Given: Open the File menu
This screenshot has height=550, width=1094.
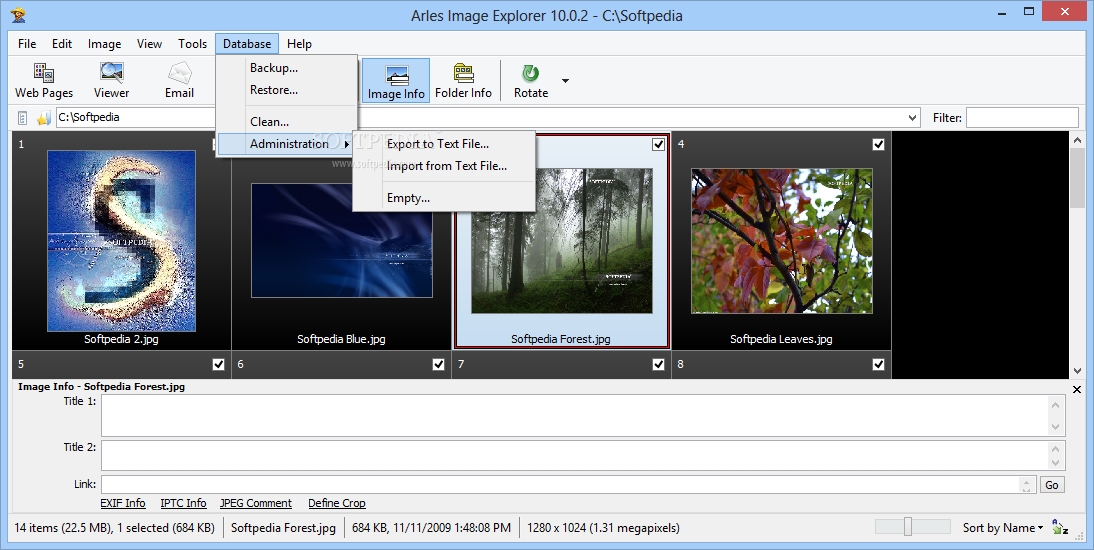Looking at the screenshot, I should click(x=27, y=44).
